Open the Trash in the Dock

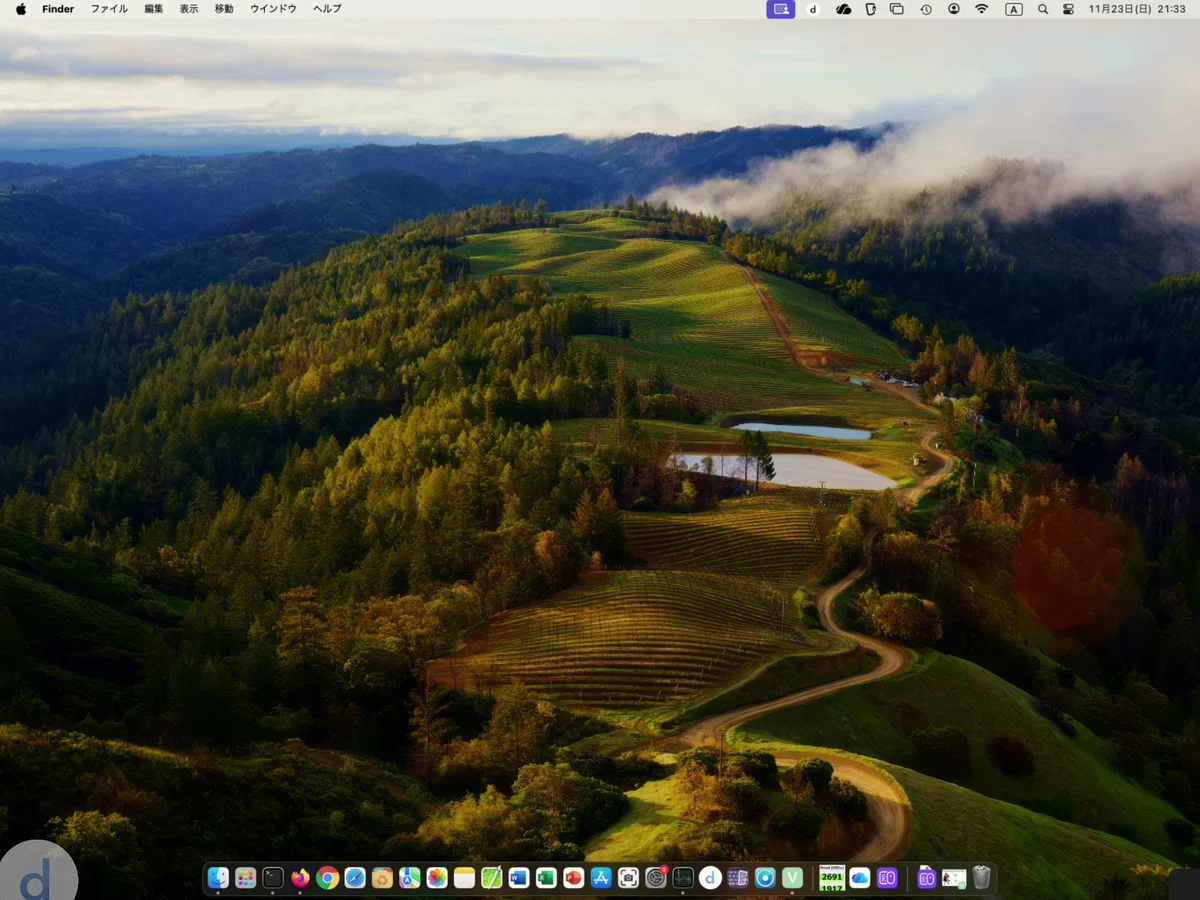pos(982,878)
